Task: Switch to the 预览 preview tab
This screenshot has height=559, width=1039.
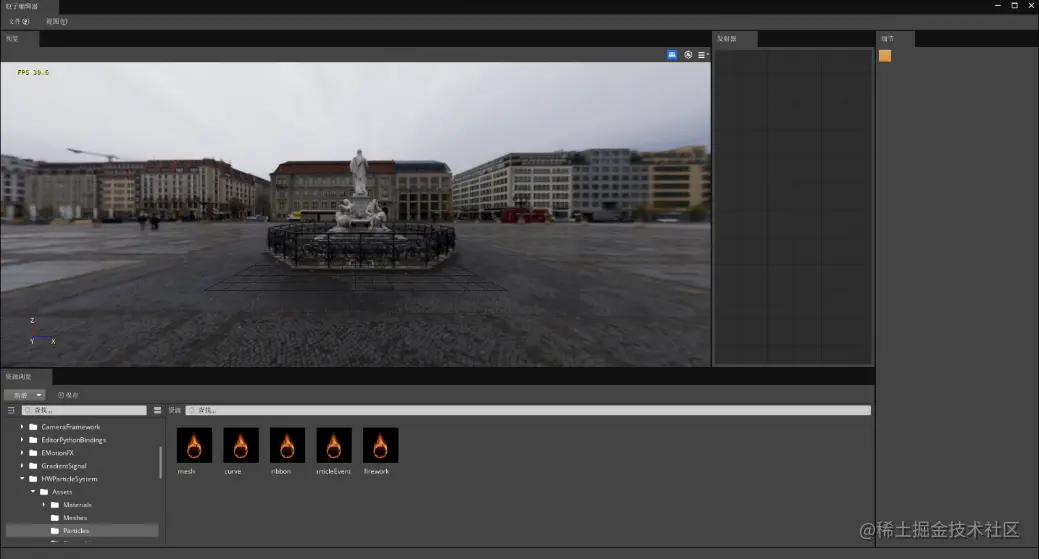Action: click(x=19, y=38)
